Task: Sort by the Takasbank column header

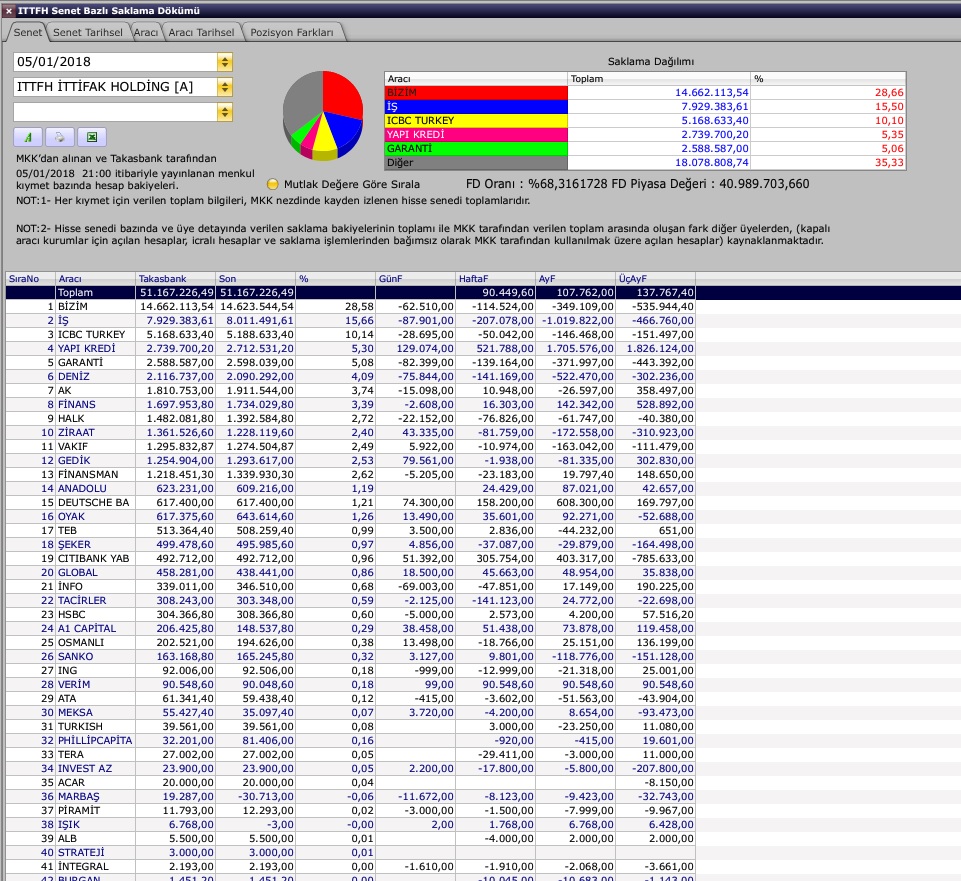Action: coord(176,279)
